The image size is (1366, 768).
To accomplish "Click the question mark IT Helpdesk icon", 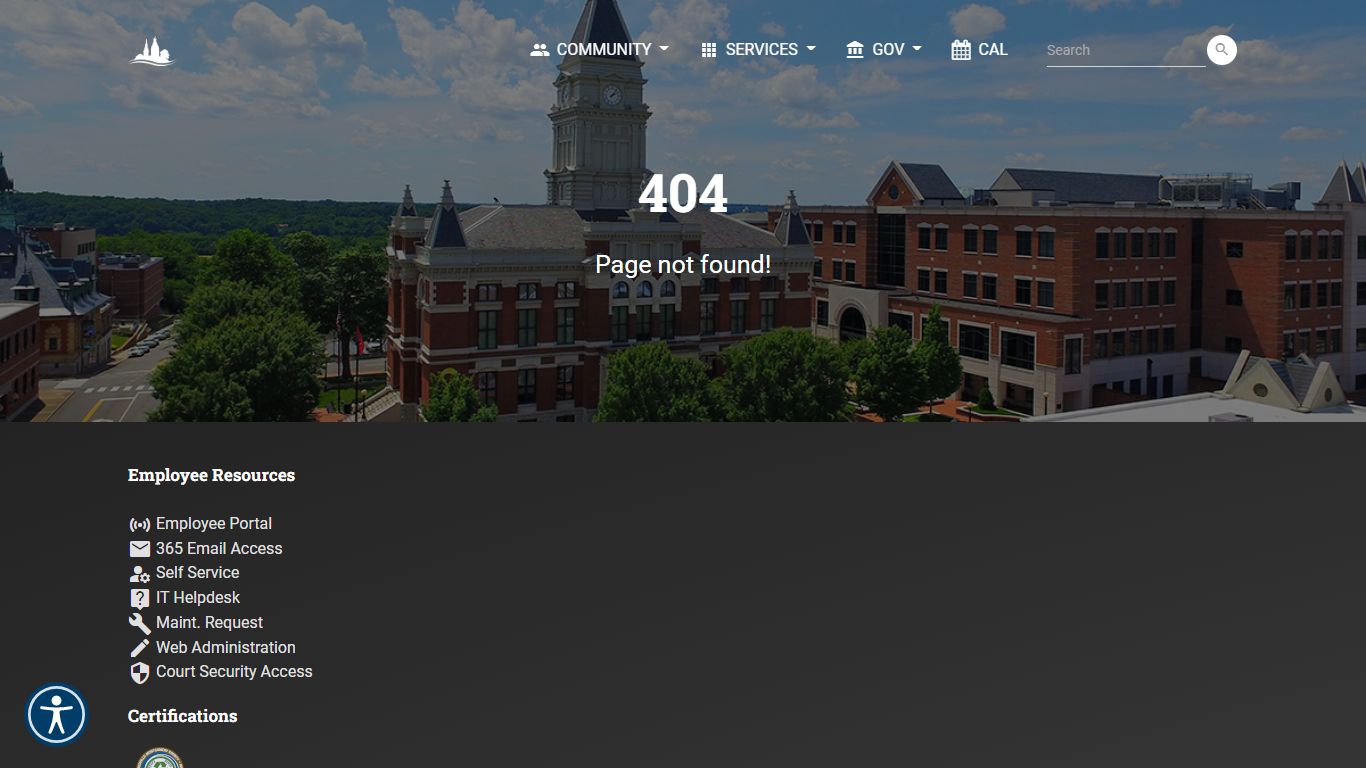I will pyautogui.click(x=140, y=598).
